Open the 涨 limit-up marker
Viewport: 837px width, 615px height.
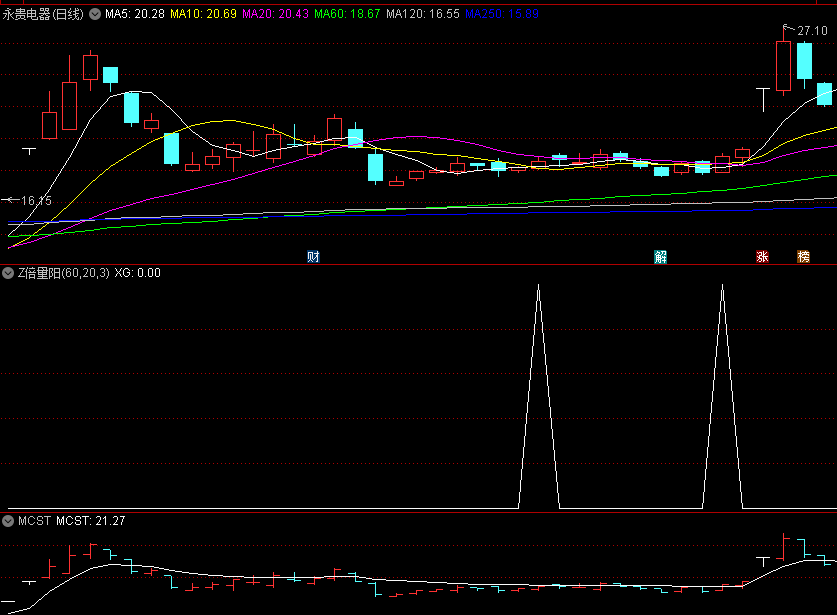pos(762,257)
